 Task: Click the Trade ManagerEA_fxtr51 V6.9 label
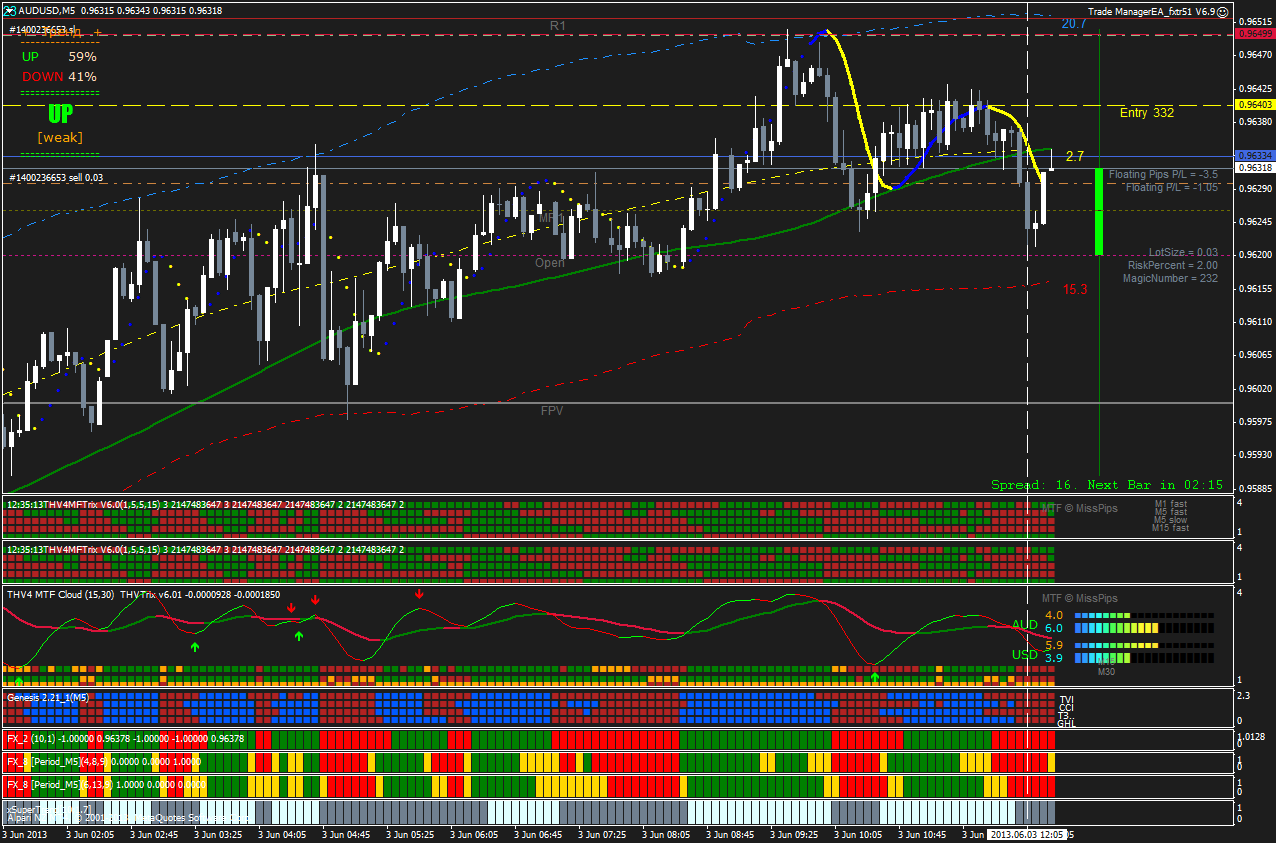tap(1152, 11)
